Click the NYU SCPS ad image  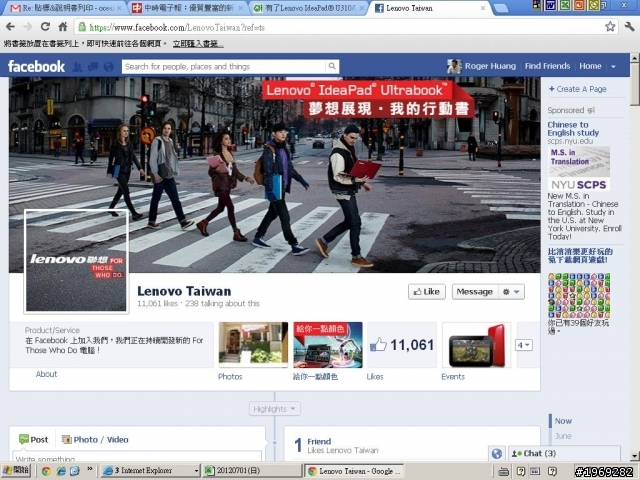(579, 169)
